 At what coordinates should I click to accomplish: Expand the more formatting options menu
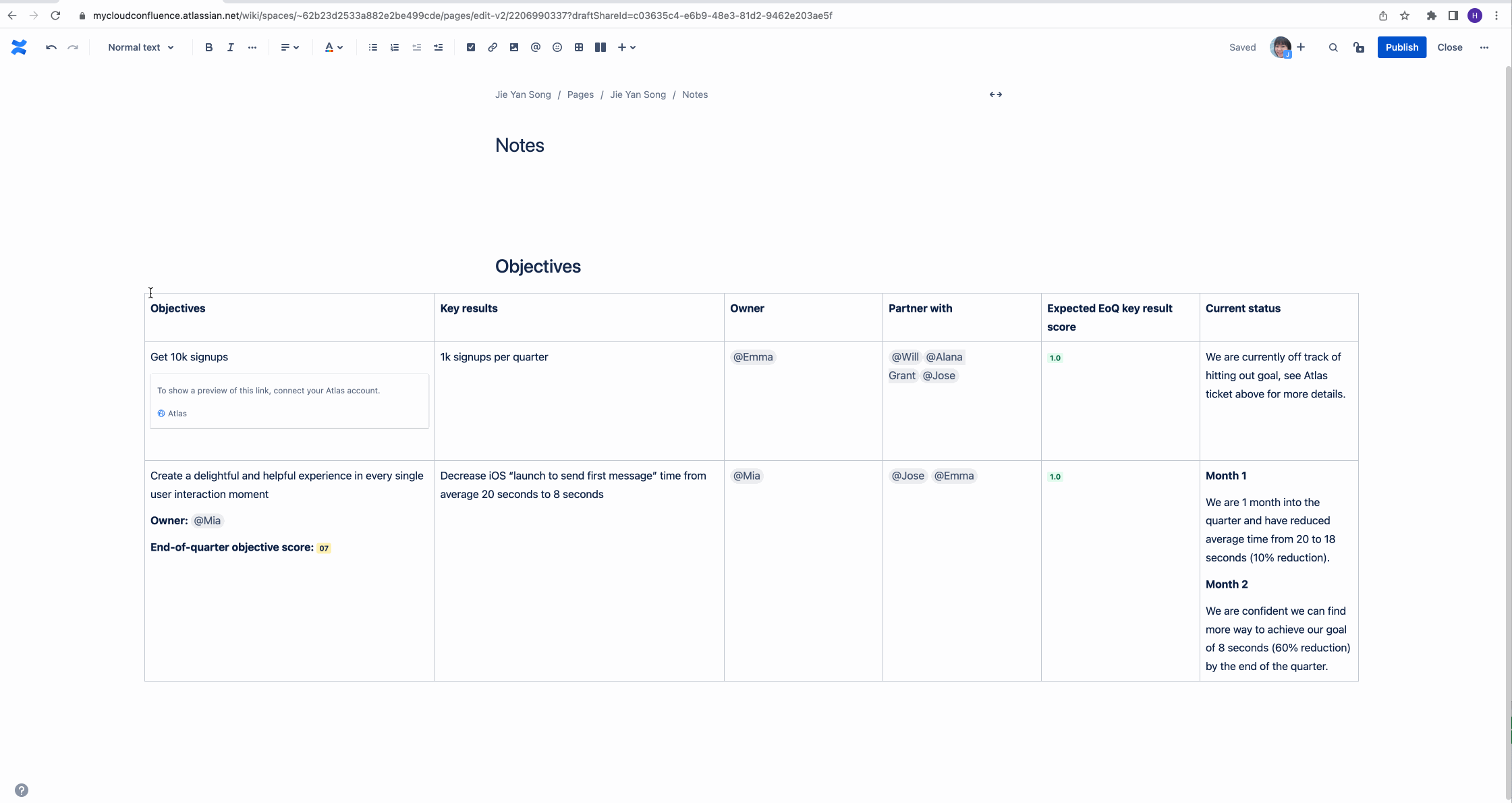[253, 47]
